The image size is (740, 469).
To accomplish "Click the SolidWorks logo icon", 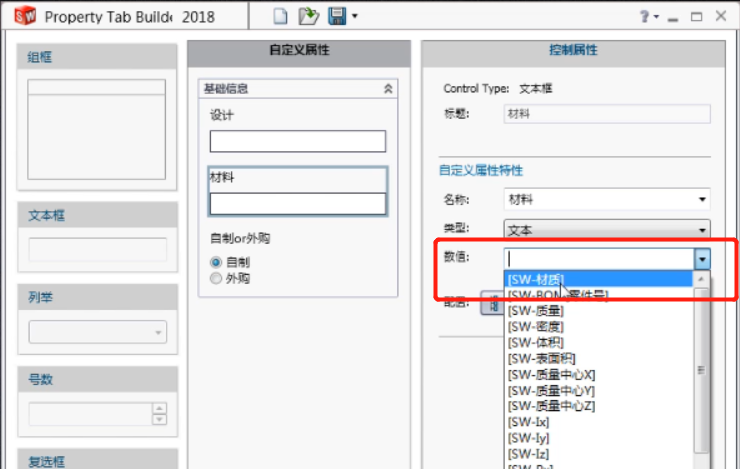I will coord(24,17).
